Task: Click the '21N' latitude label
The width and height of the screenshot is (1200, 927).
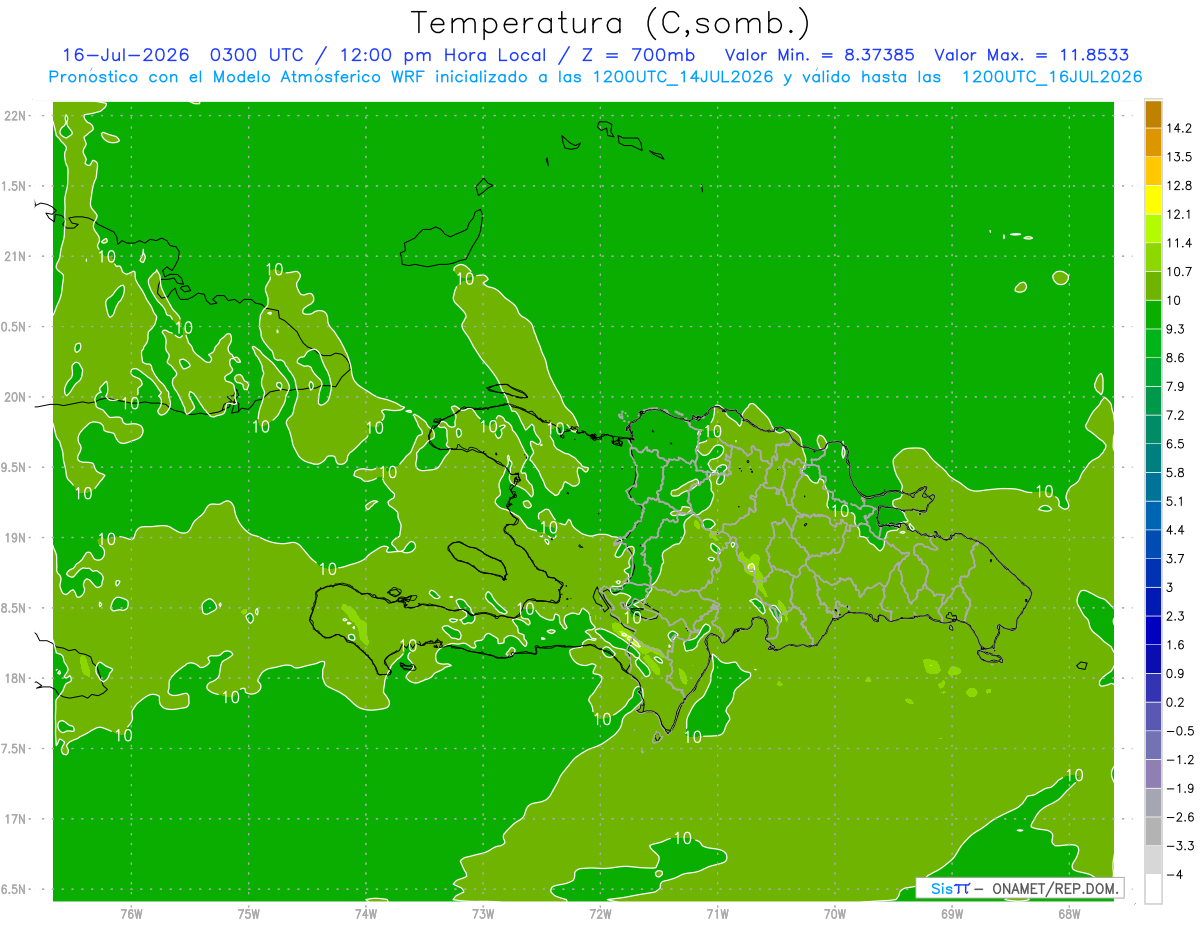Action: pyautogui.click(x=16, y=257)
